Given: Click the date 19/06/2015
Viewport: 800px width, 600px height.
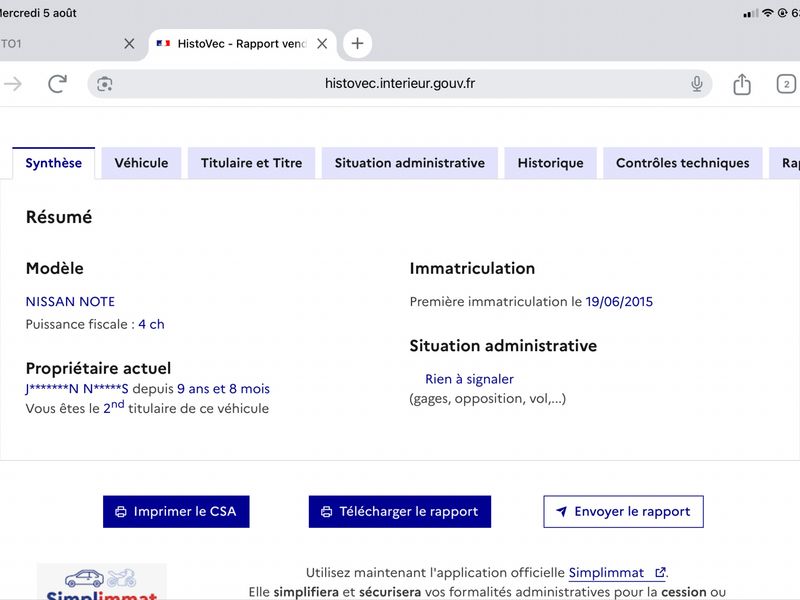Looking at the screenshot, I should tap(619, 302).
